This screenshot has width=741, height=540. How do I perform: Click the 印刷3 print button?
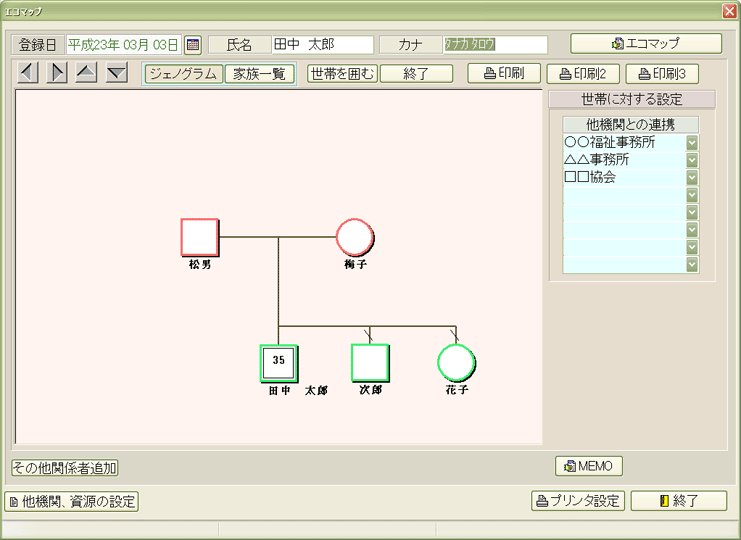[662, 74]
